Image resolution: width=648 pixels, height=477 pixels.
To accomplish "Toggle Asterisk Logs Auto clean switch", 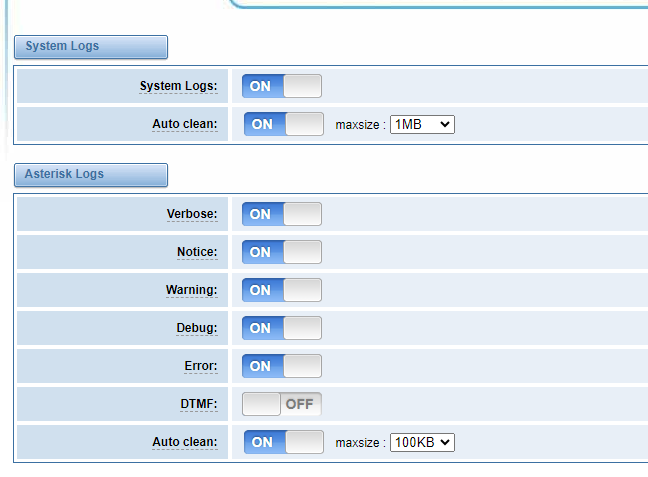I will pos(284,442).
